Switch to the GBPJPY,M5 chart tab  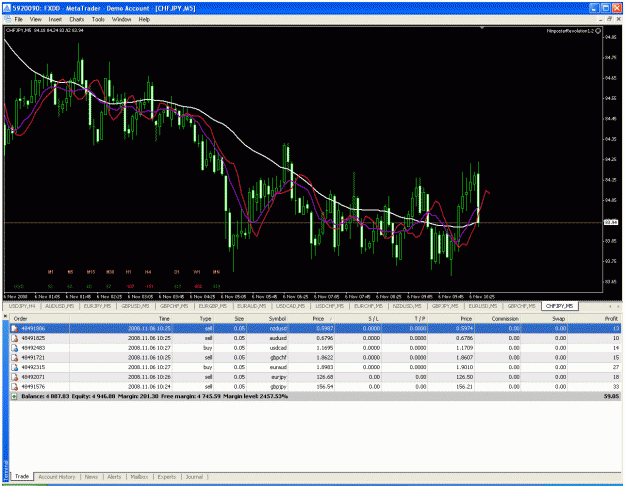click(x=445, y=306)
